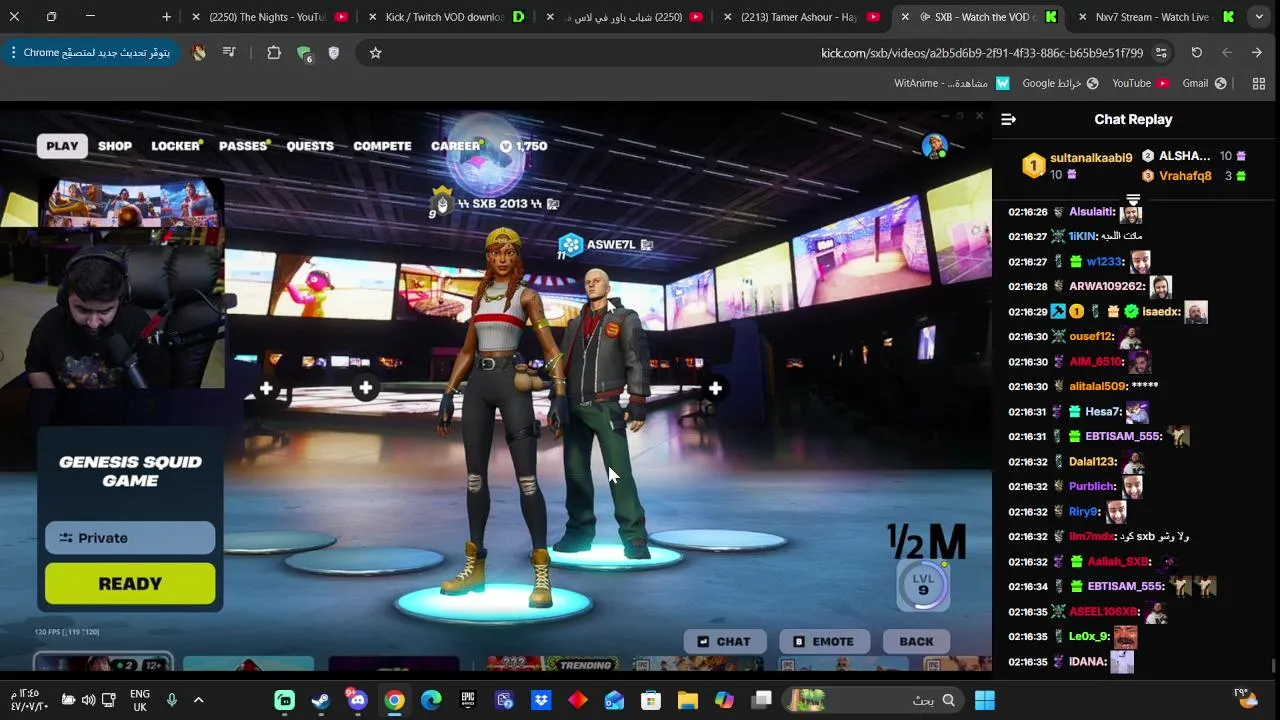Switch ENG UK input language
This screenshot has width=1280, height=720.
pos(140,700)
